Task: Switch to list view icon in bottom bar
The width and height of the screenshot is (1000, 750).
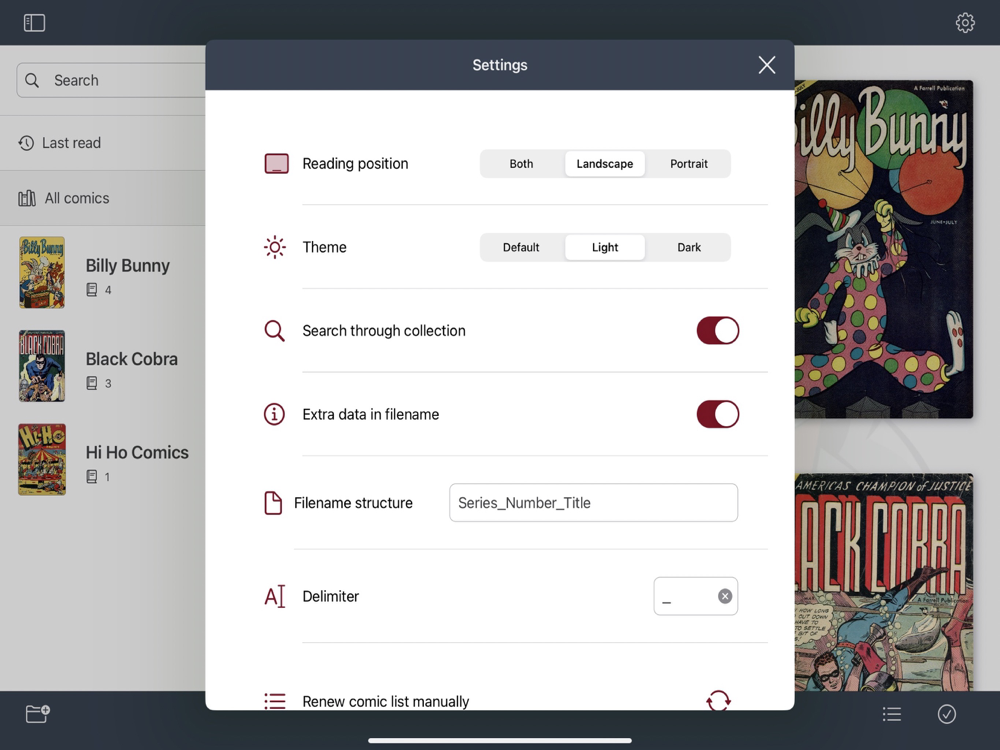Action: tap(892, 714)
